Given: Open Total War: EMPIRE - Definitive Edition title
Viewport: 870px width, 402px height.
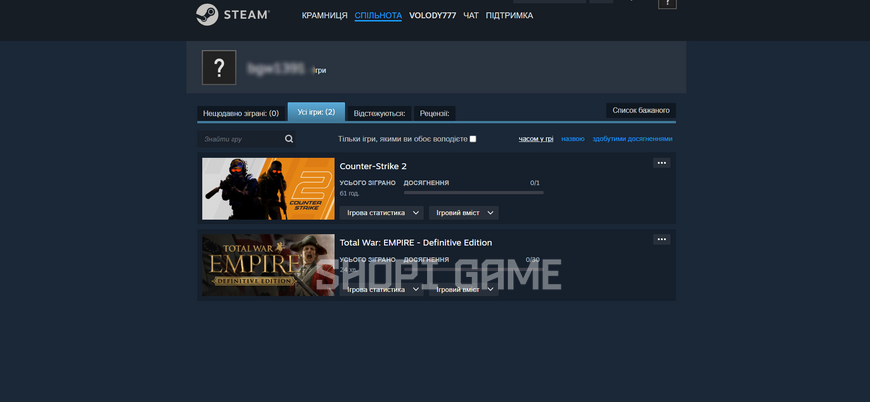Looking at the screenshot, I should click(x=416, y=243).
